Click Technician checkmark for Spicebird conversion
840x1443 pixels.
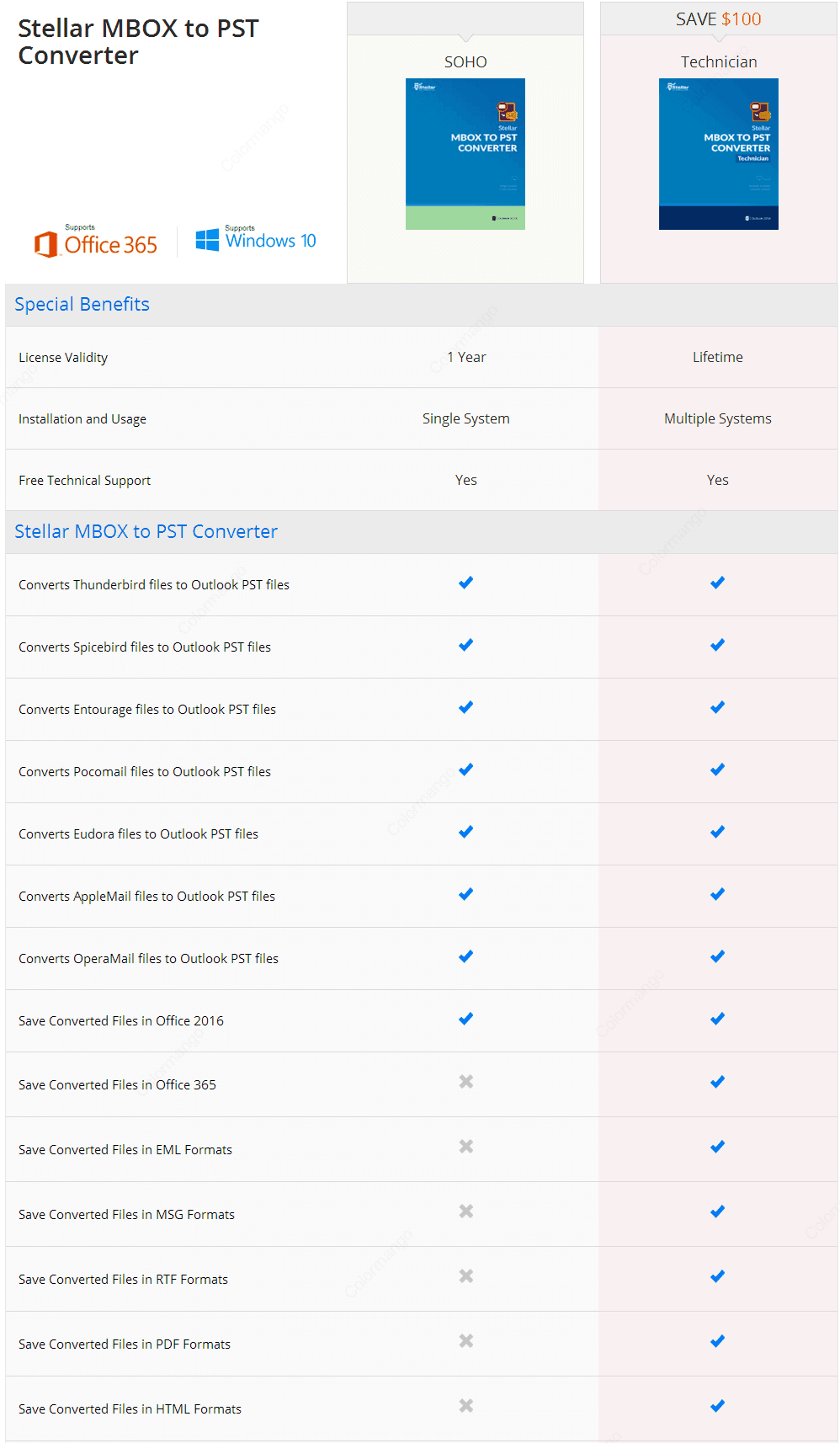point(717,645)
